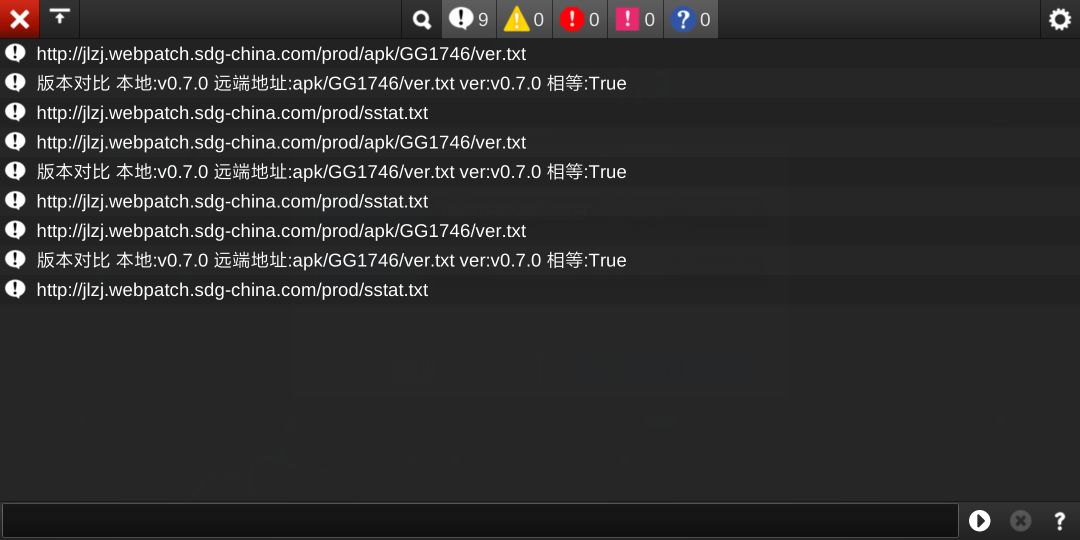Open the log search magnifier
This screenshot has width=1080, height=540.
point(422,19)
